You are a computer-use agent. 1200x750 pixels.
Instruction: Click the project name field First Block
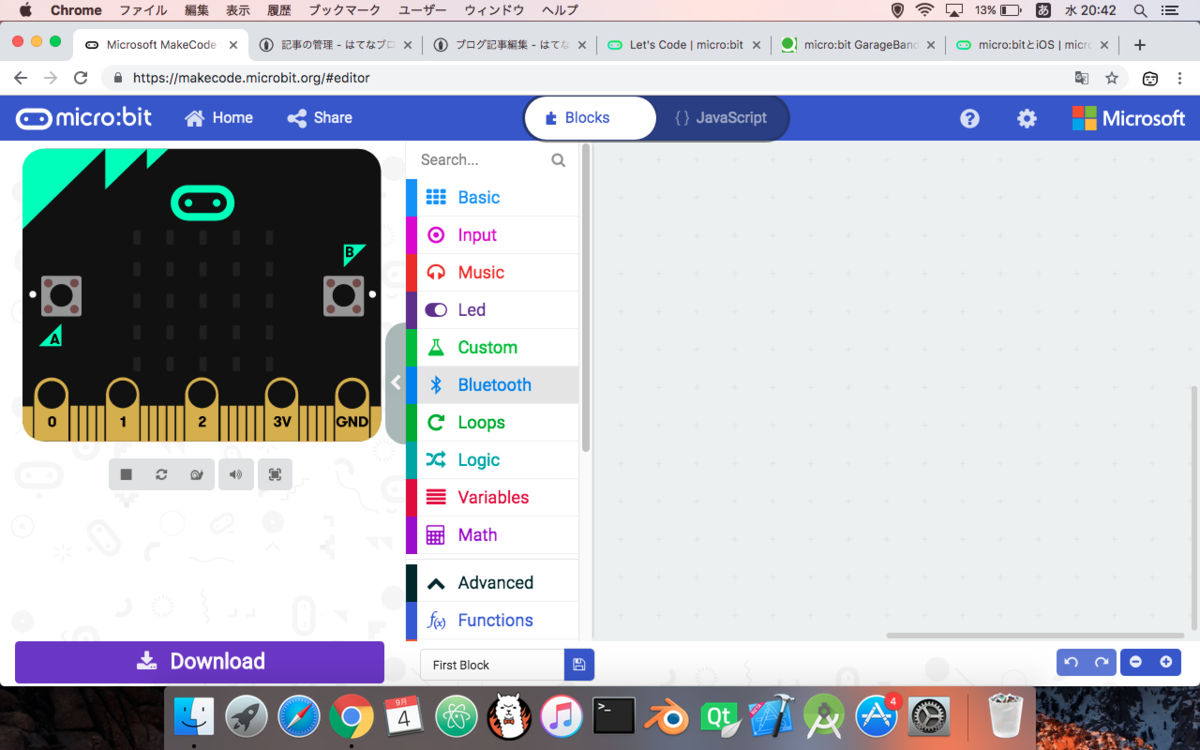(492, 665)
